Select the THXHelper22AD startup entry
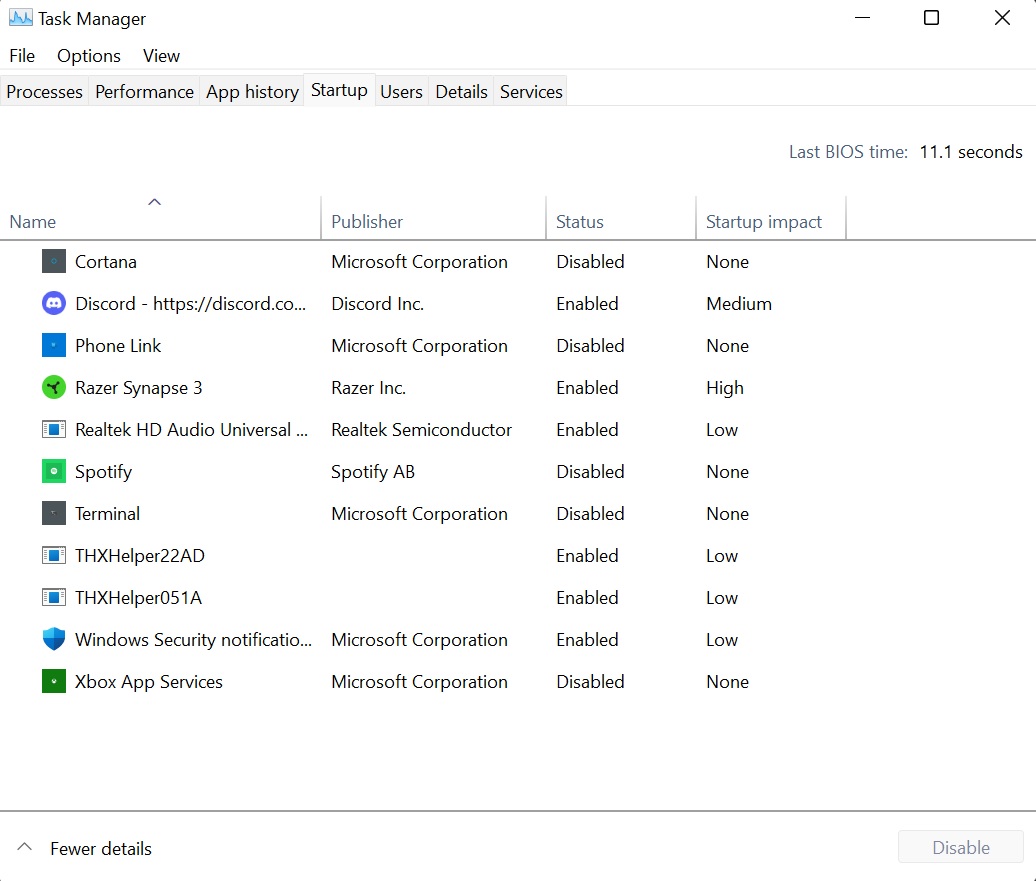 point(139,556)
